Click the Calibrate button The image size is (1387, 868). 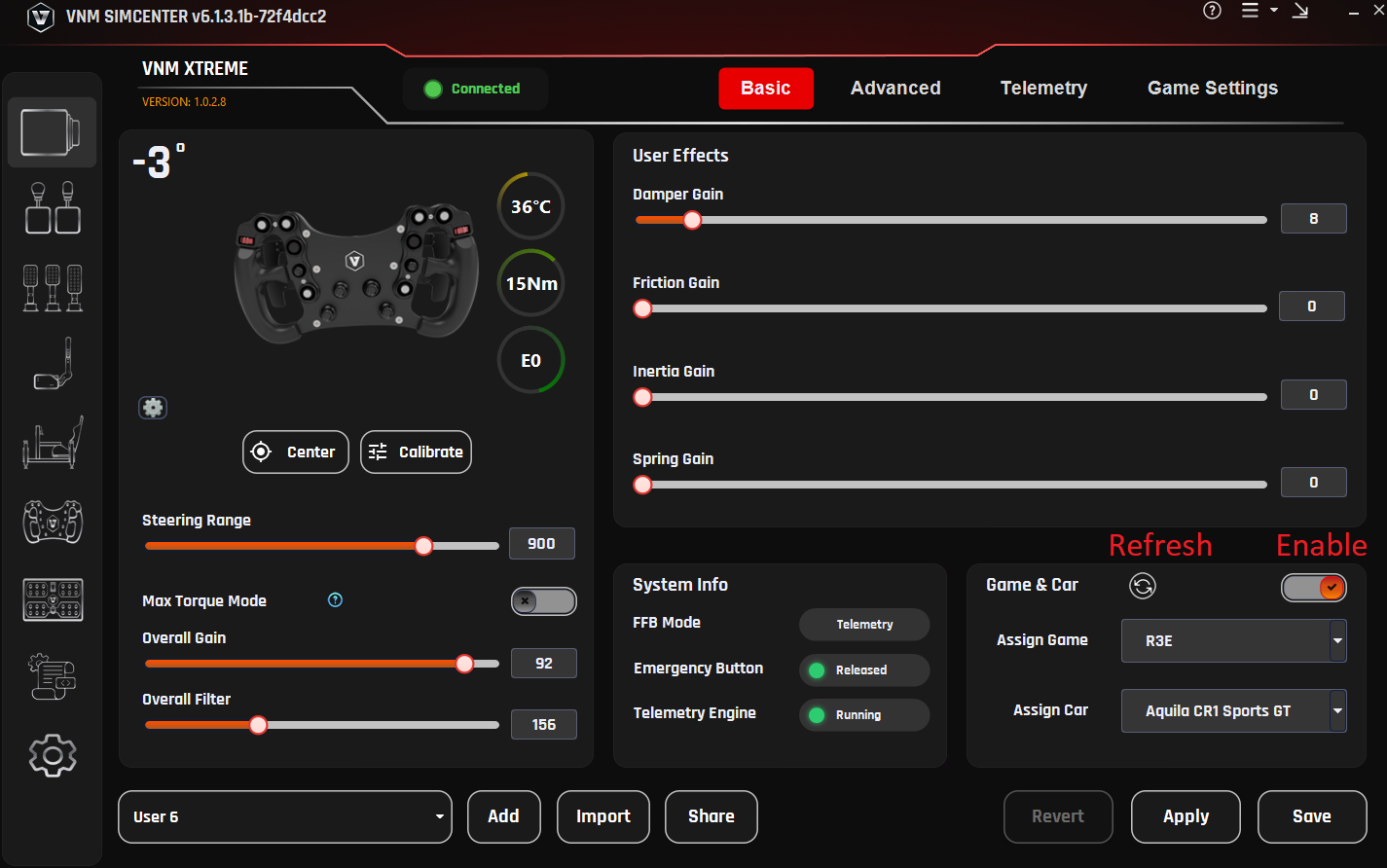(x=417, y=452)
